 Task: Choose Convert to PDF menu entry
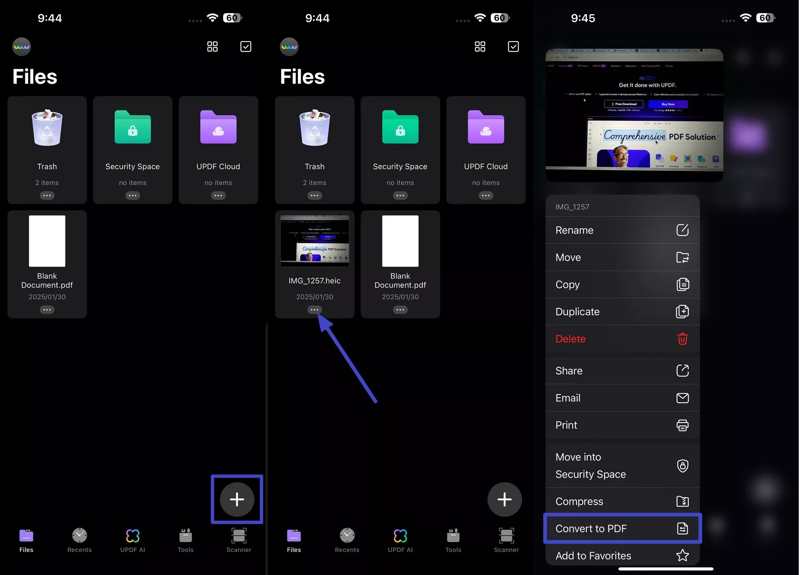point(622,528)
